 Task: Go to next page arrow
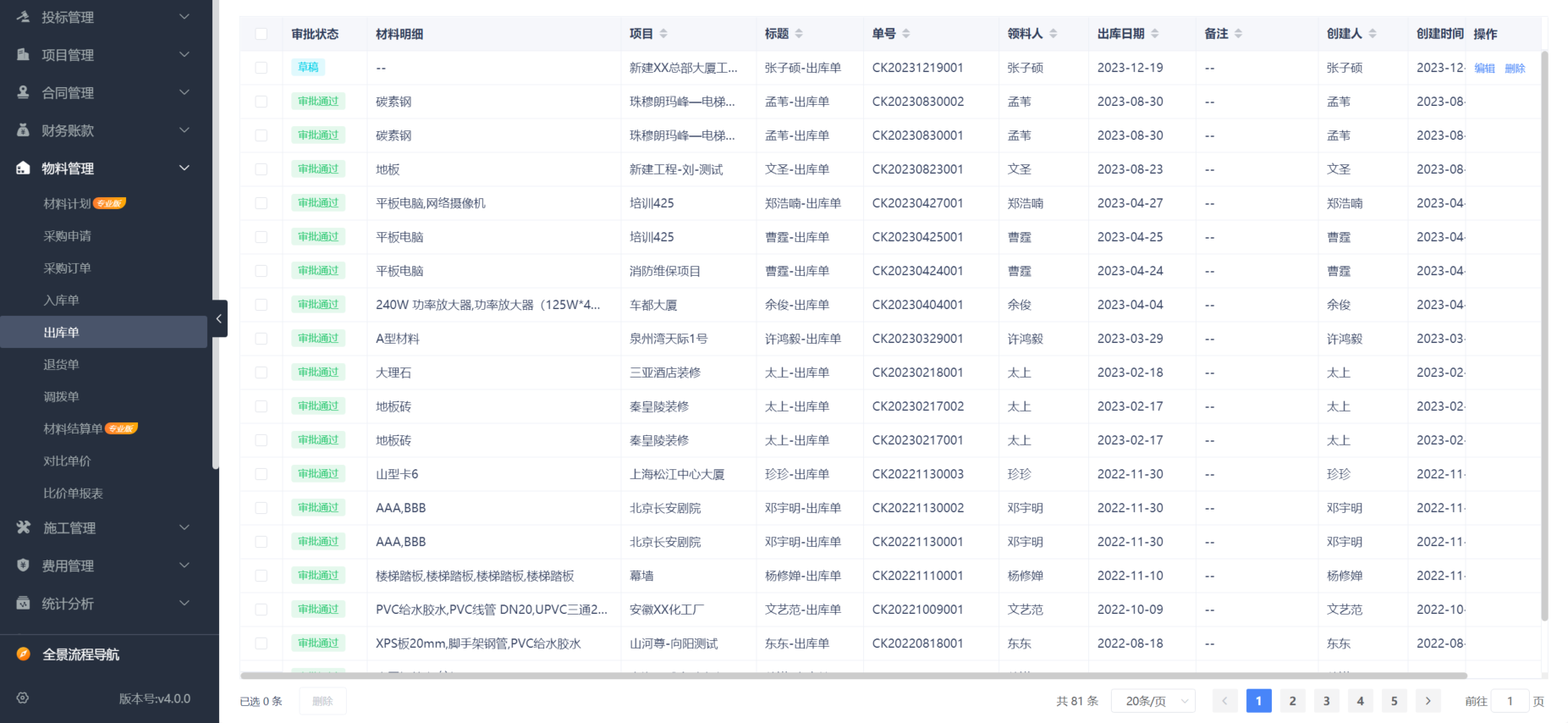click(1428, 701)
